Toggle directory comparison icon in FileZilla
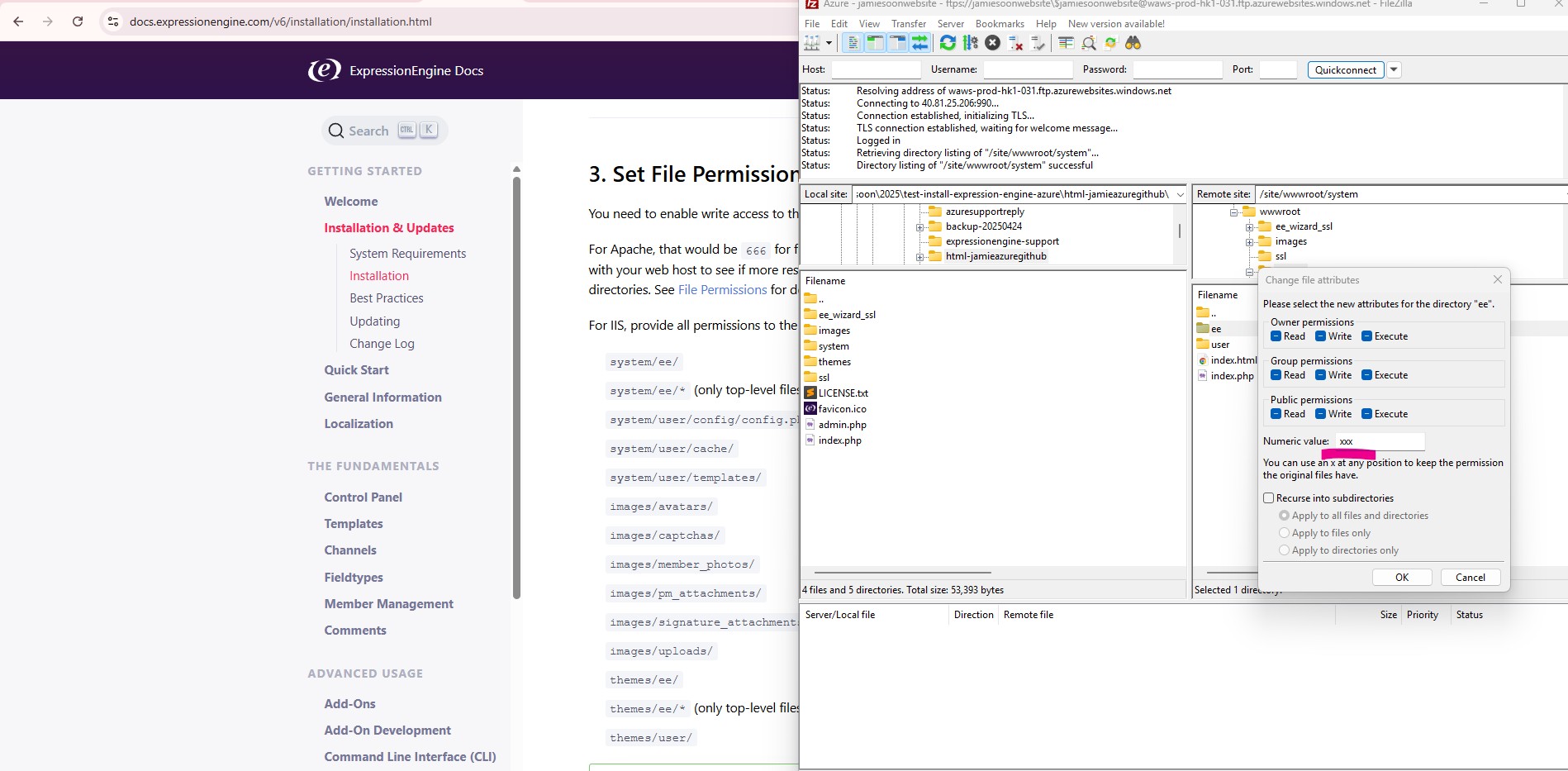Viewport: 1568px width, 771px height. (x=1089, y=43)
